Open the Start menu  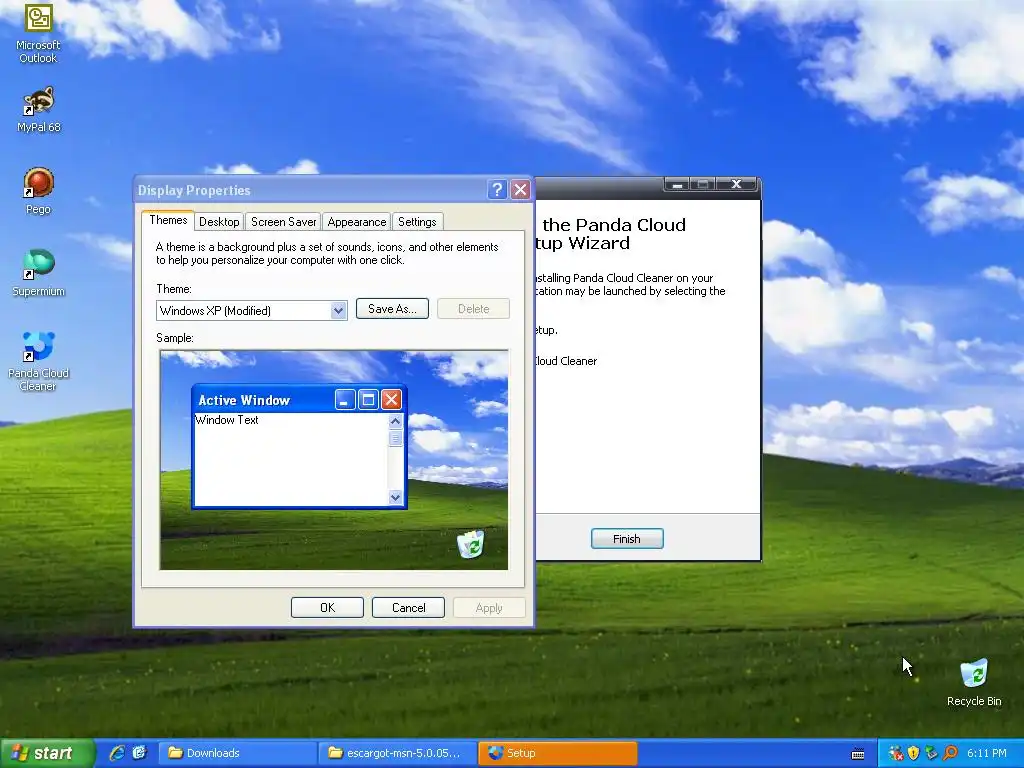tap(46, 753)
